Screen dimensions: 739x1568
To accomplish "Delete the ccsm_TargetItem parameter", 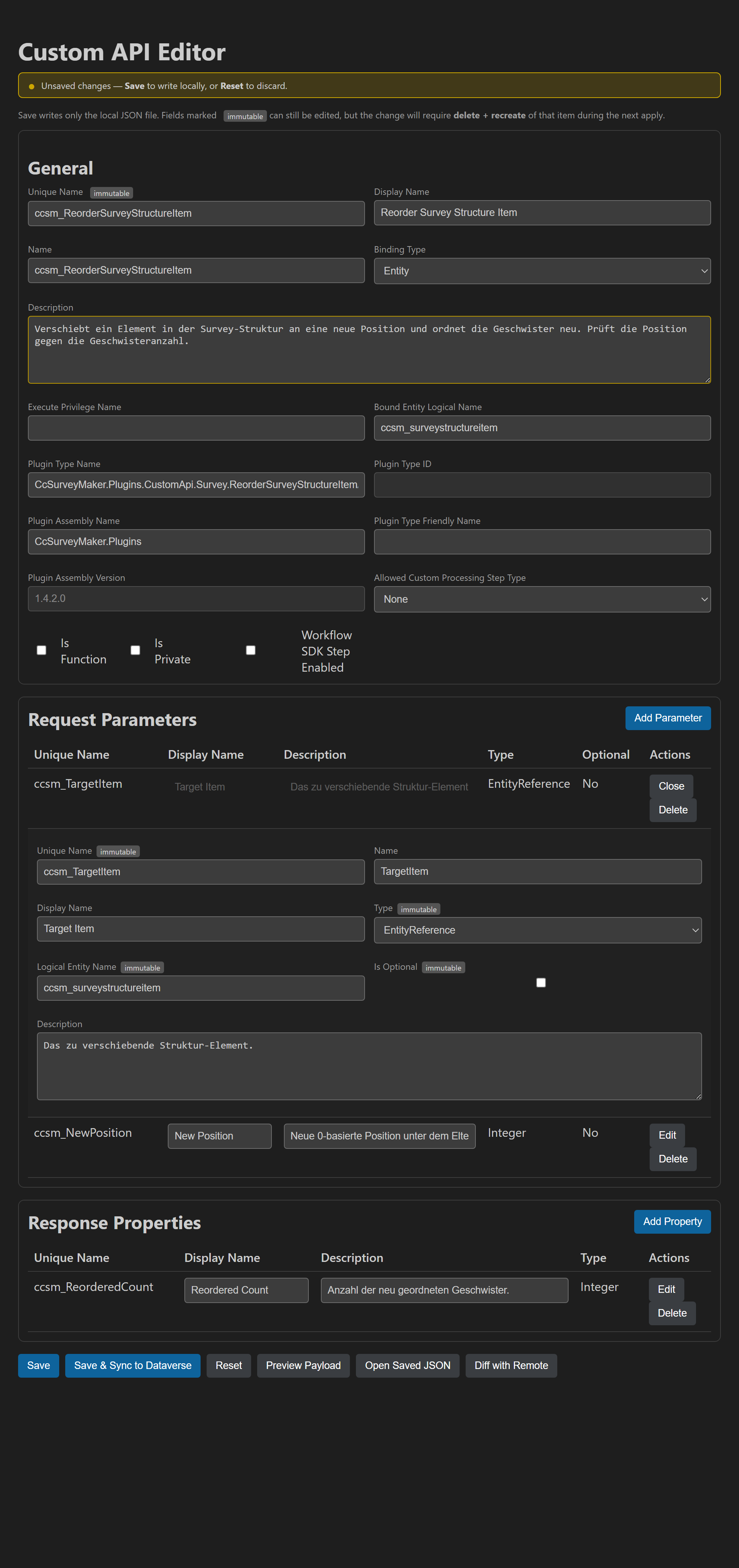I will click(x=673, y=810).
